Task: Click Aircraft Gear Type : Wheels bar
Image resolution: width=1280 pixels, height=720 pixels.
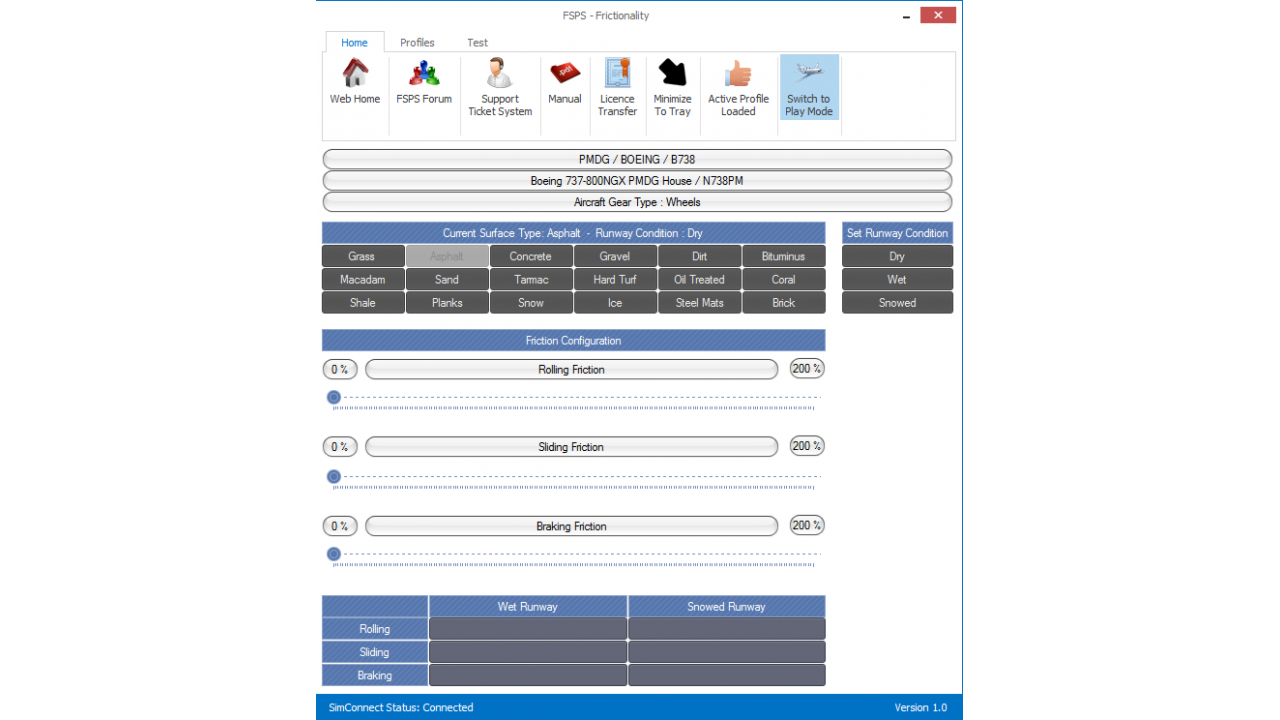Action: (637, 202)
